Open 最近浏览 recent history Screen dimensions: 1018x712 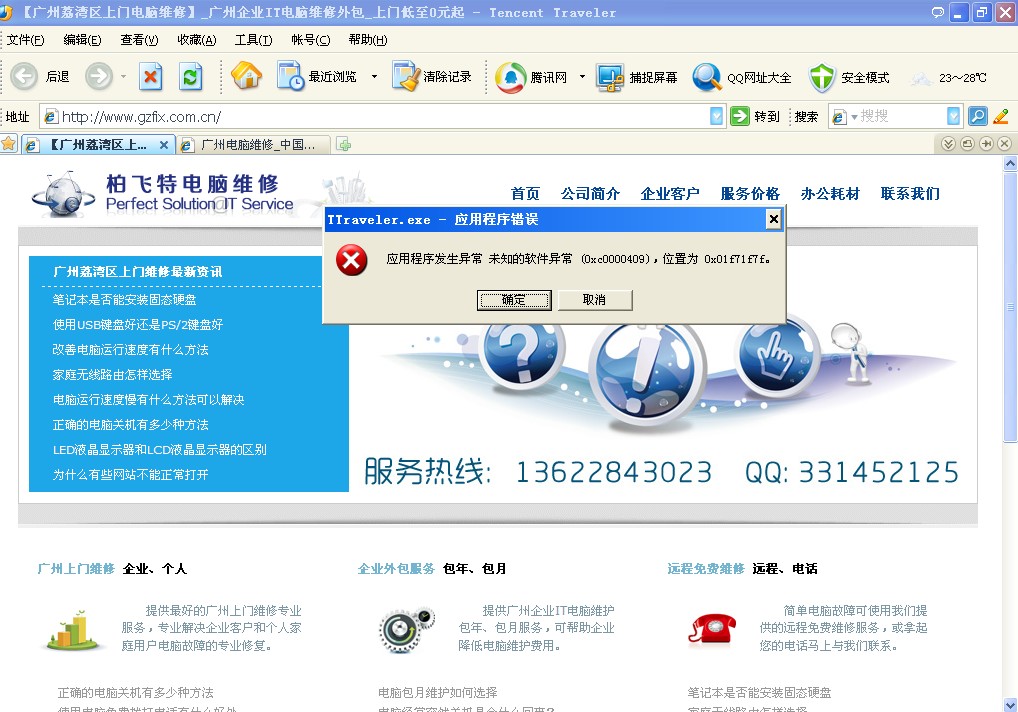click(317, 77)
